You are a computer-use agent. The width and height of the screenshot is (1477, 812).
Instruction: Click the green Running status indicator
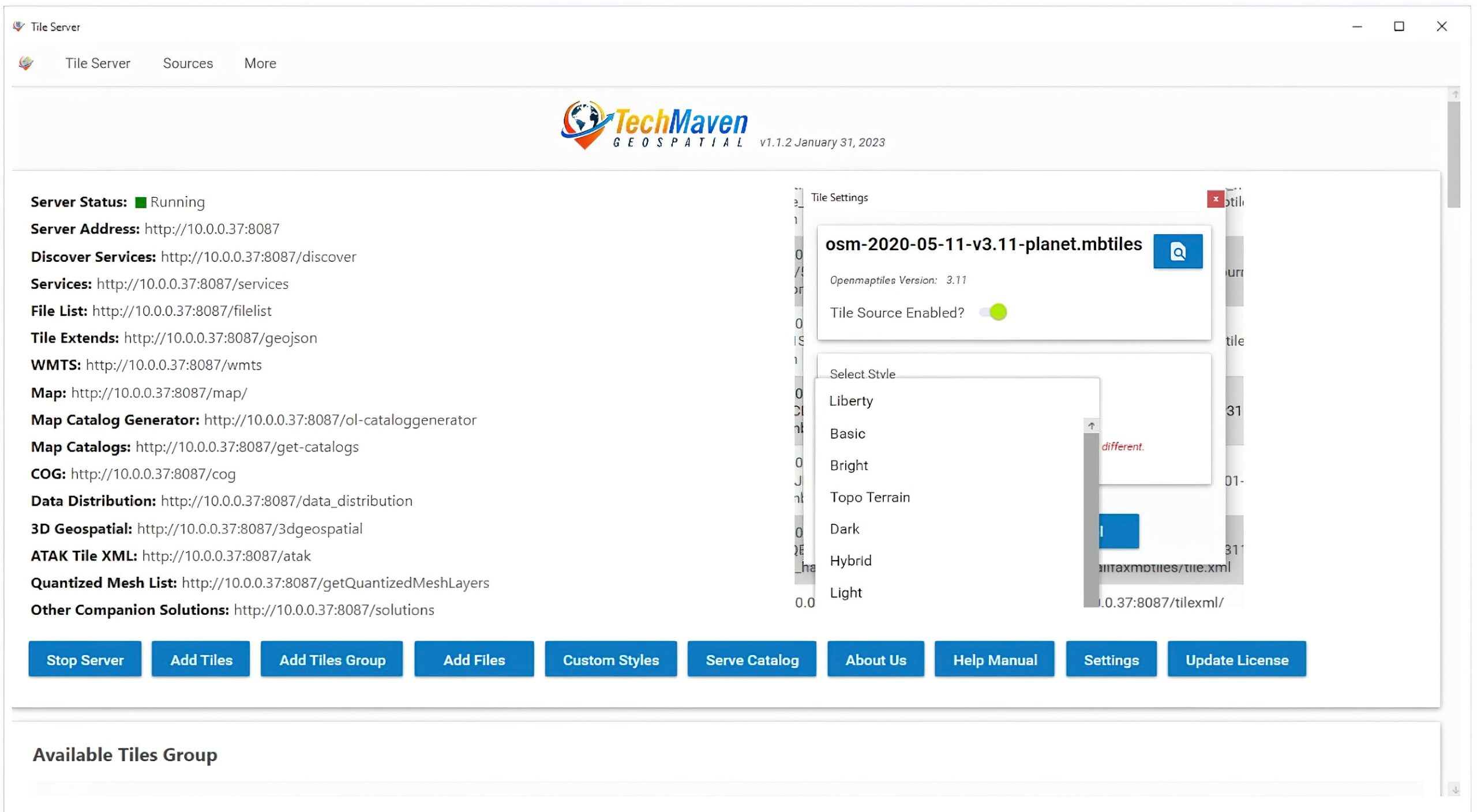click(x=140, y=202)
